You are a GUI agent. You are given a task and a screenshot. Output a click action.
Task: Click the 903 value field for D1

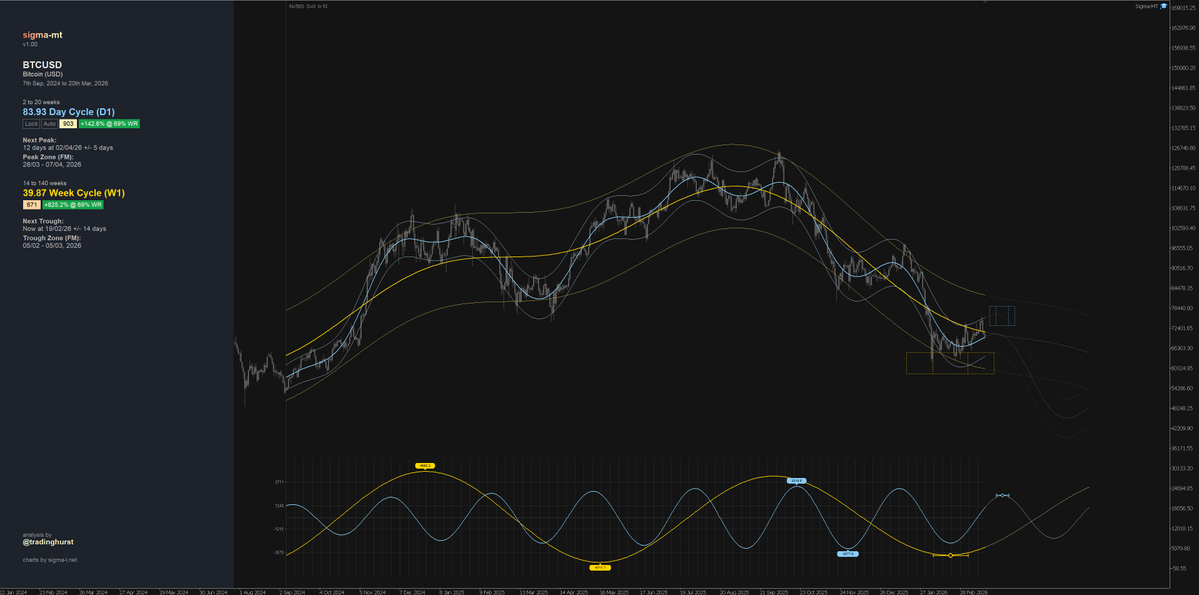(x=68, y=123)
